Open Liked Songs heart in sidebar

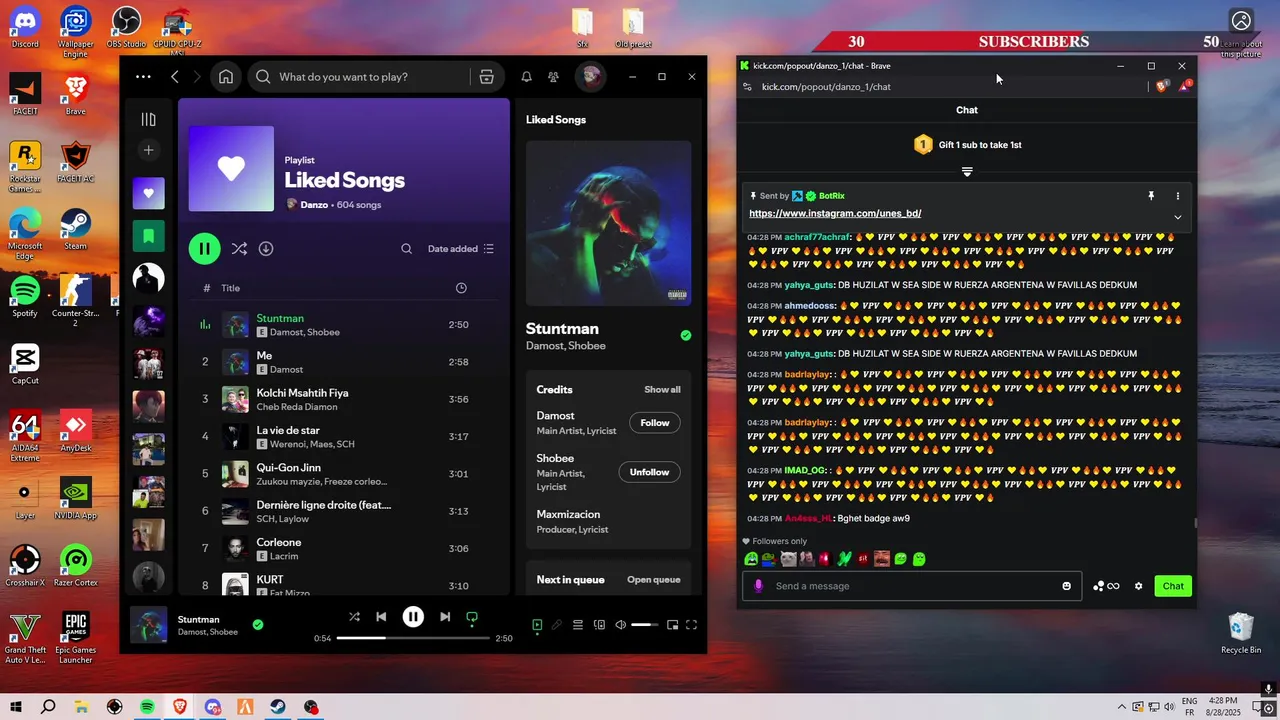149,193
